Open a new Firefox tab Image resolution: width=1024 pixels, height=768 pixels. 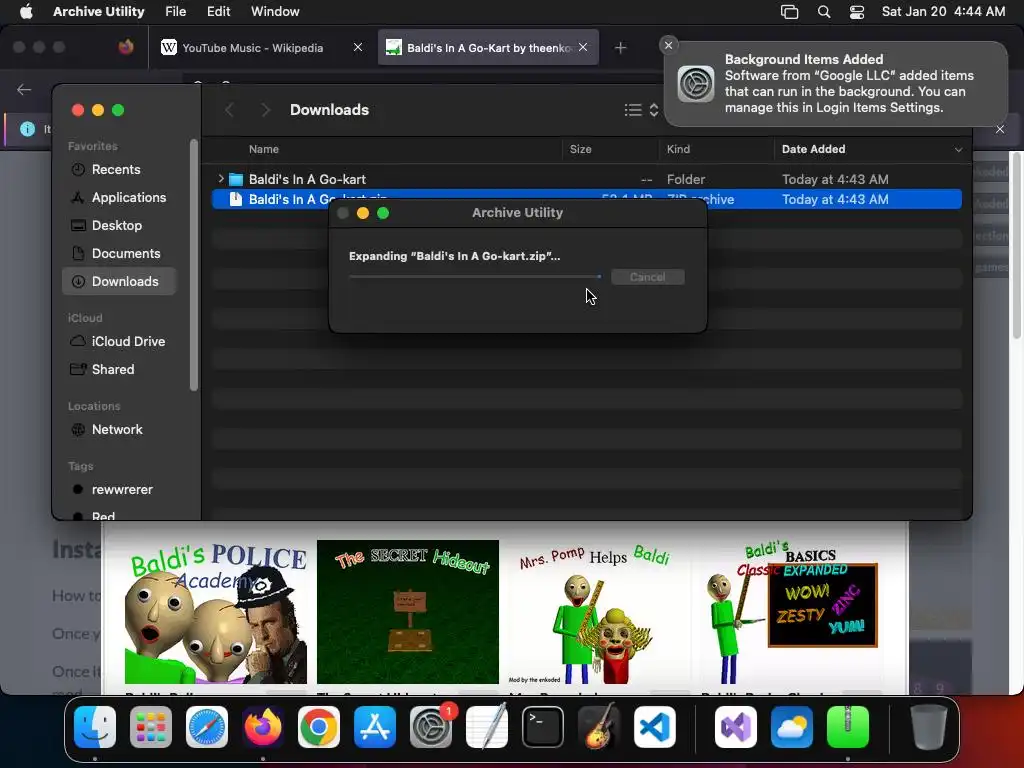click(620, 48)
